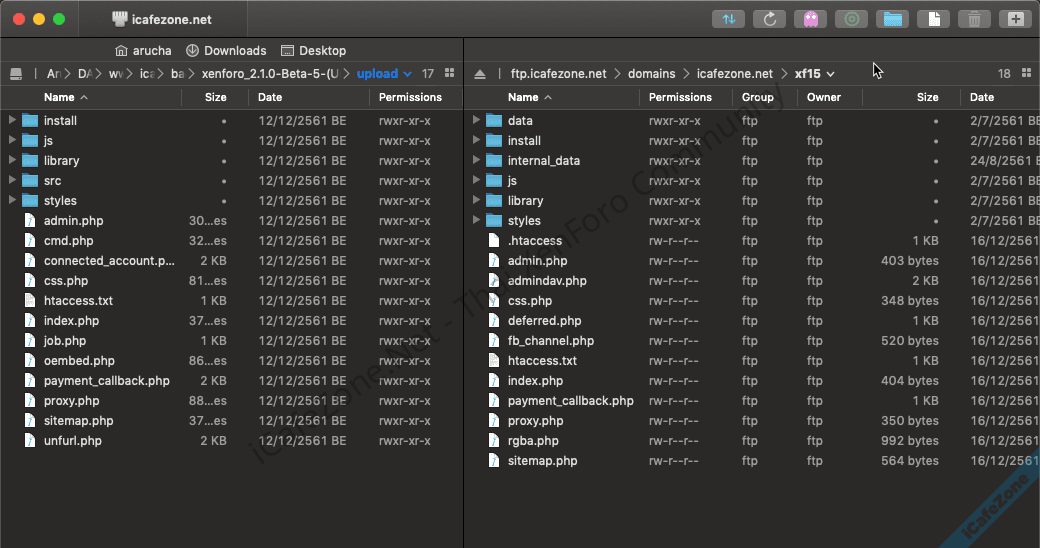The width and height of the screenshot is (1040, 548).
Task: Expand the remote internal_data folder
Action: [x=476, y=161]
